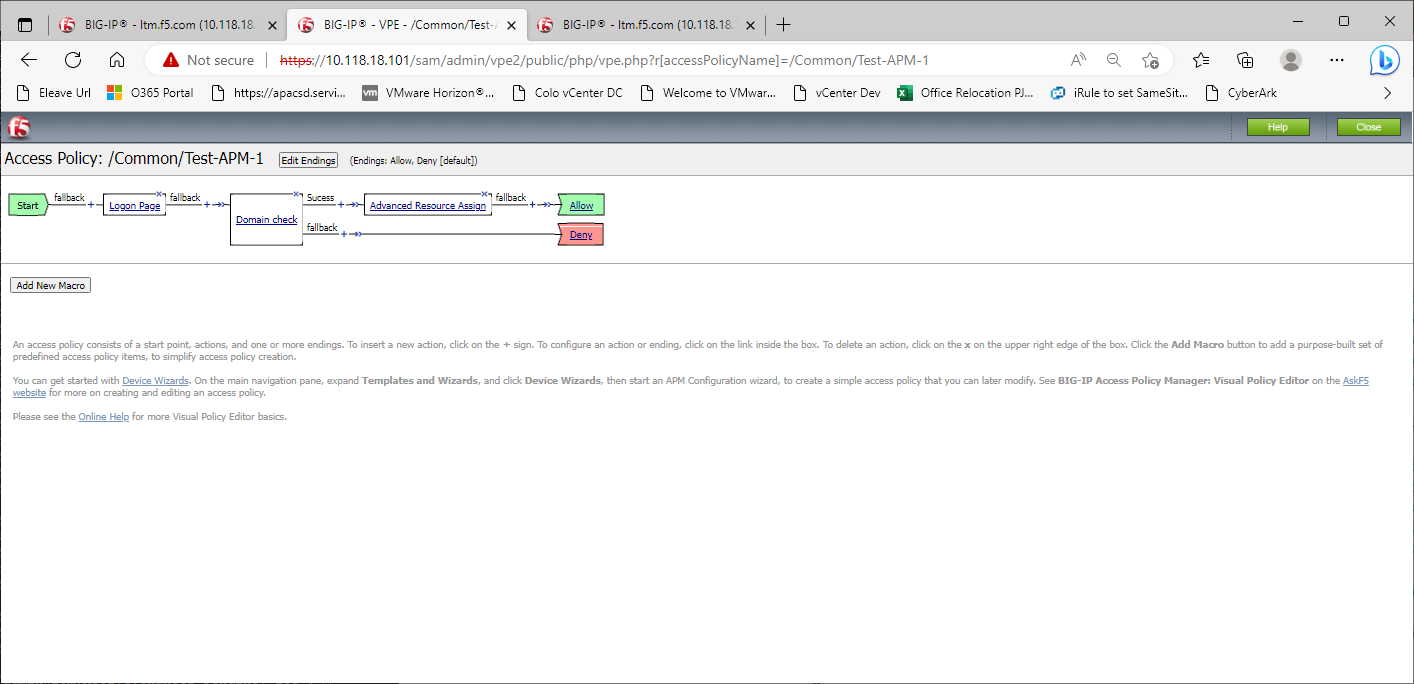The width and height of the screenshot is (1414, 684).
Task: Open the CyberArk bookmark
Action: point(1241,93)
